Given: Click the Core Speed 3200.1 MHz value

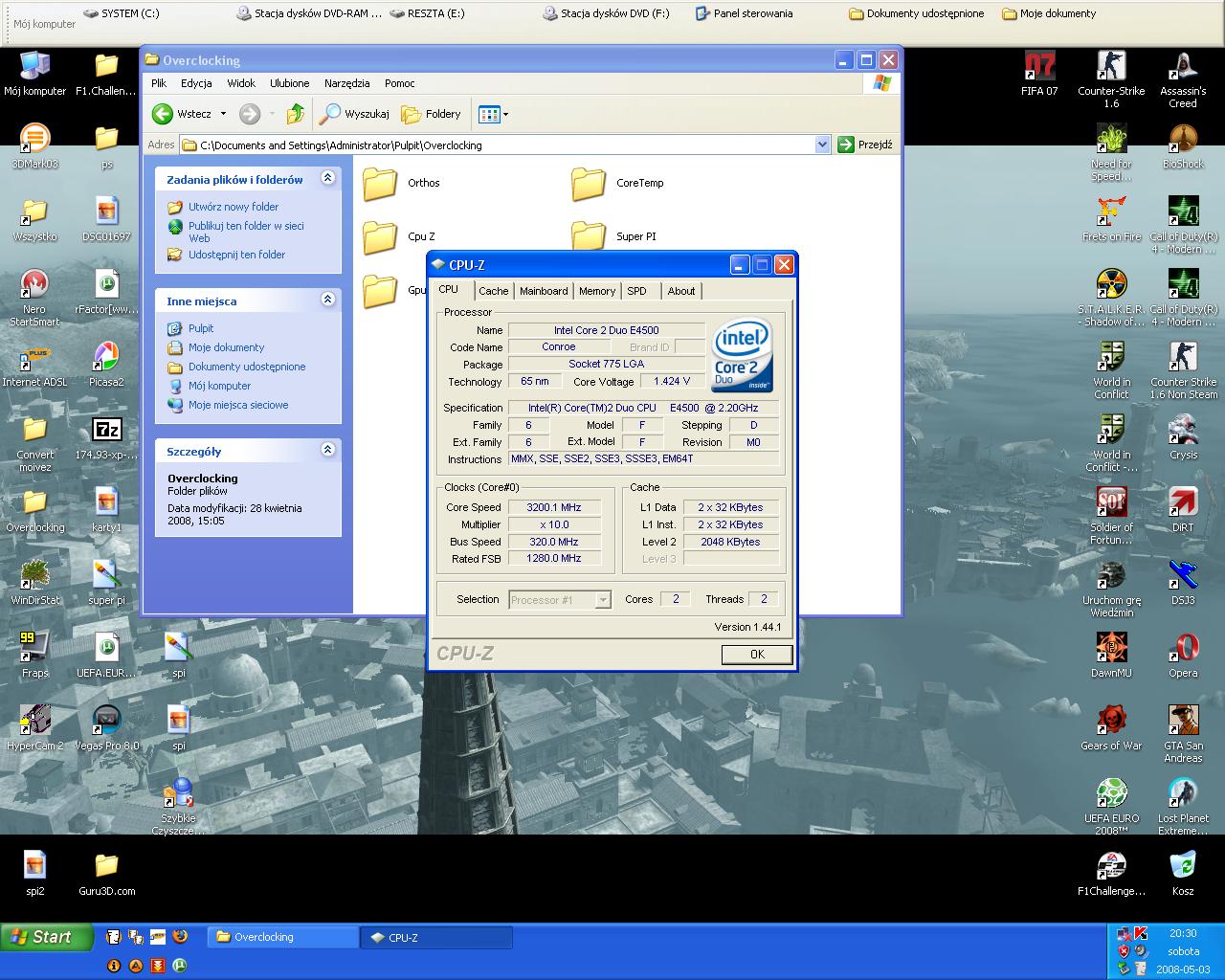Looking at the screenshot, I should point(554,507).
